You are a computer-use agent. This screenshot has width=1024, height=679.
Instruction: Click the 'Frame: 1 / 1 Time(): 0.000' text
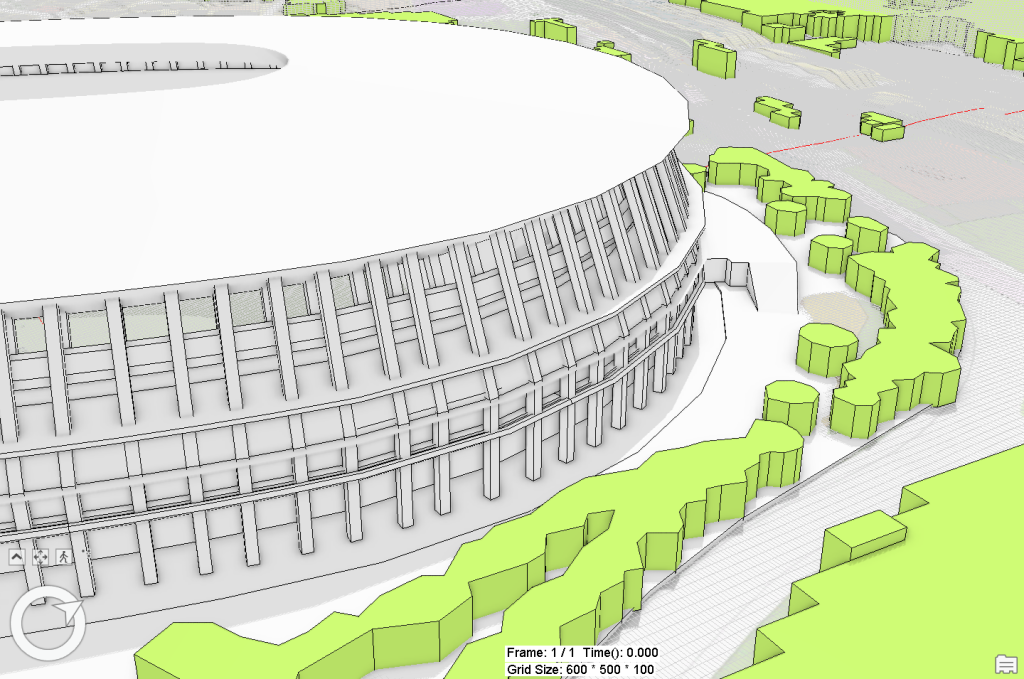pyautogui.click(x=582, y=653)
